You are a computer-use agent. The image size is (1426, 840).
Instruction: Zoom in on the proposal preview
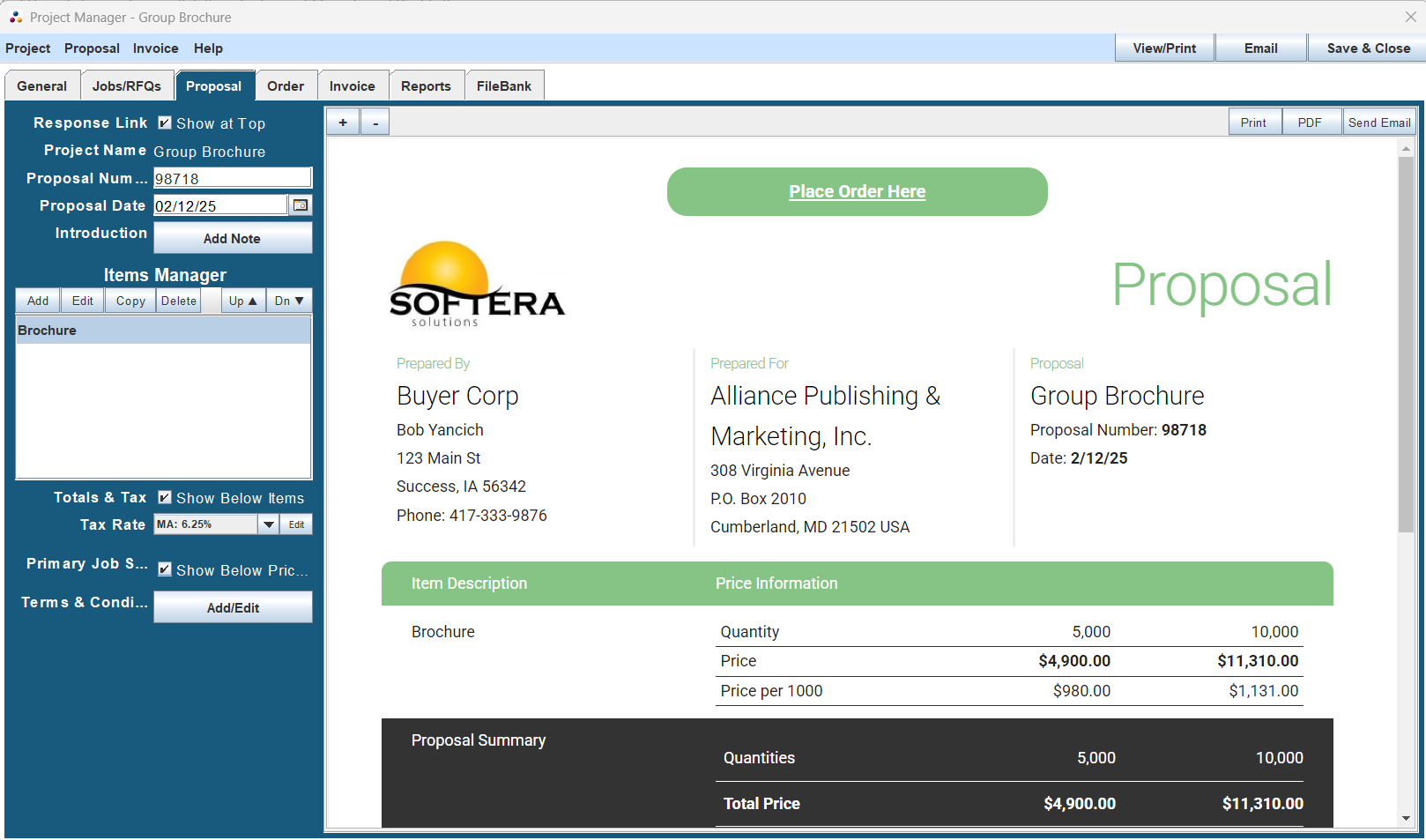coord(342,122)
